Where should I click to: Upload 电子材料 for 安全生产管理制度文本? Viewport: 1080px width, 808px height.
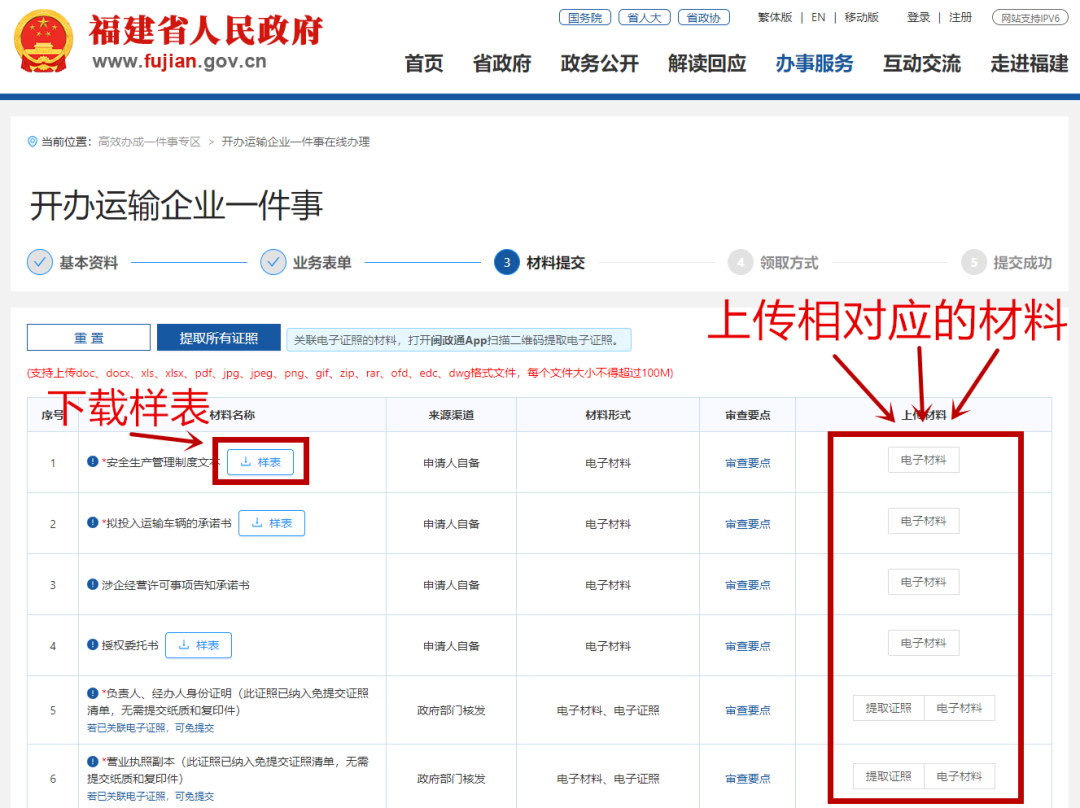click(x=923, y=459)
